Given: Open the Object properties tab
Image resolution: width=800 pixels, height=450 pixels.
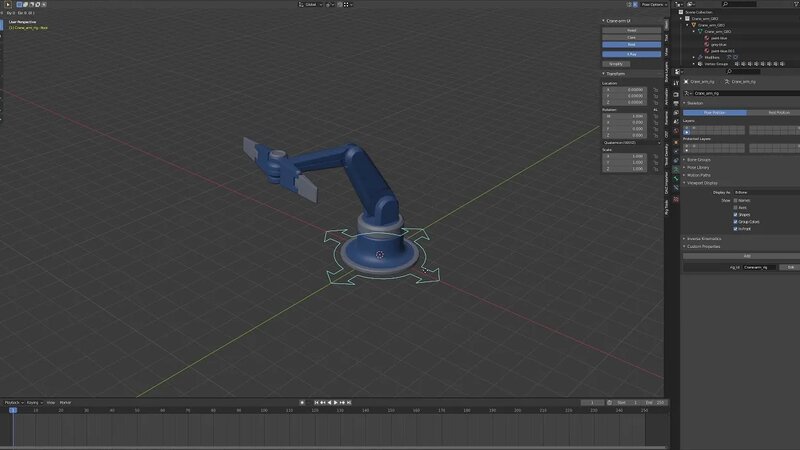Looking at the screenshot, I should (x=676, y=142).
